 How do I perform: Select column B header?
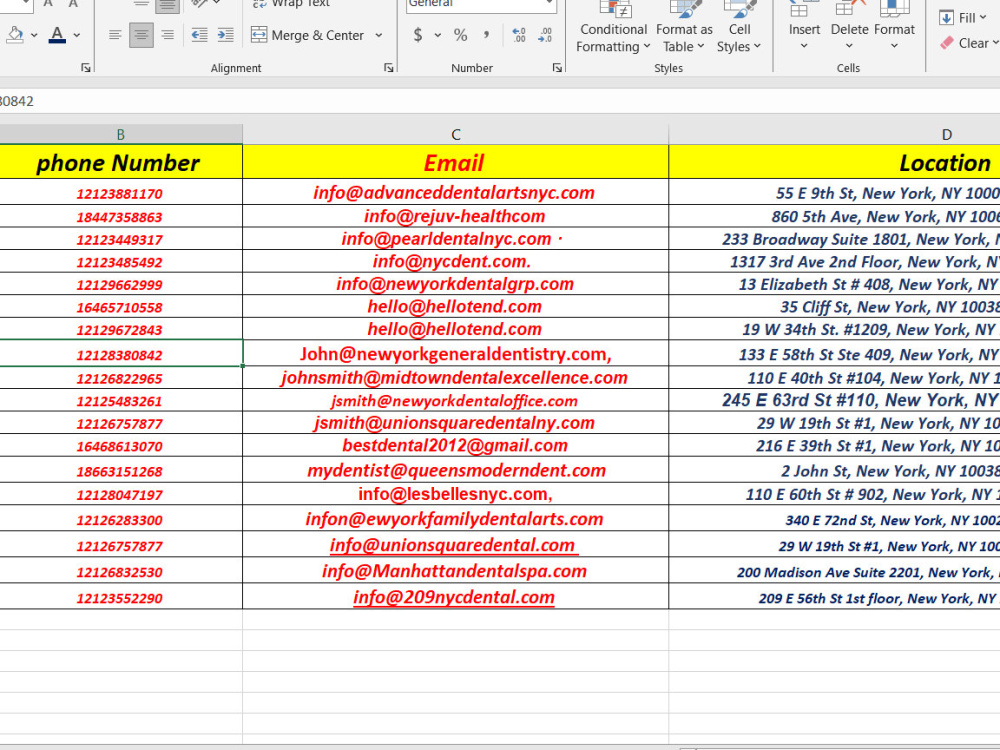[121, 135]
